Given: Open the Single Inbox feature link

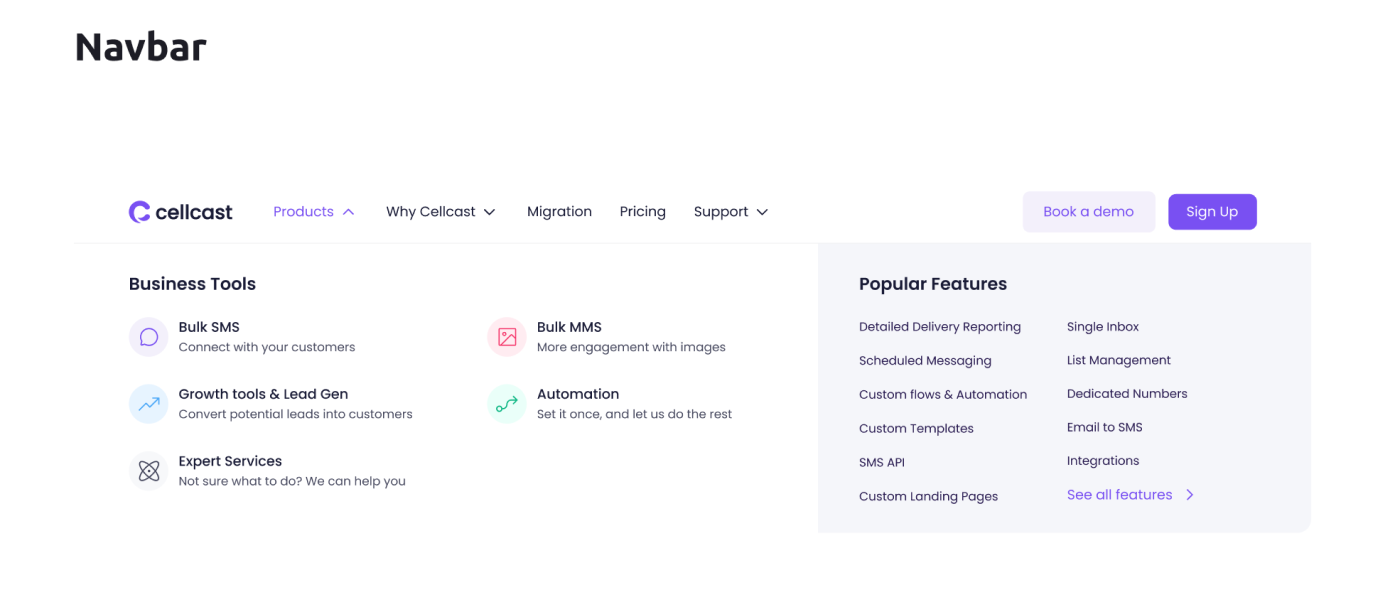Looking at the screenshot, I should 1102,327.
